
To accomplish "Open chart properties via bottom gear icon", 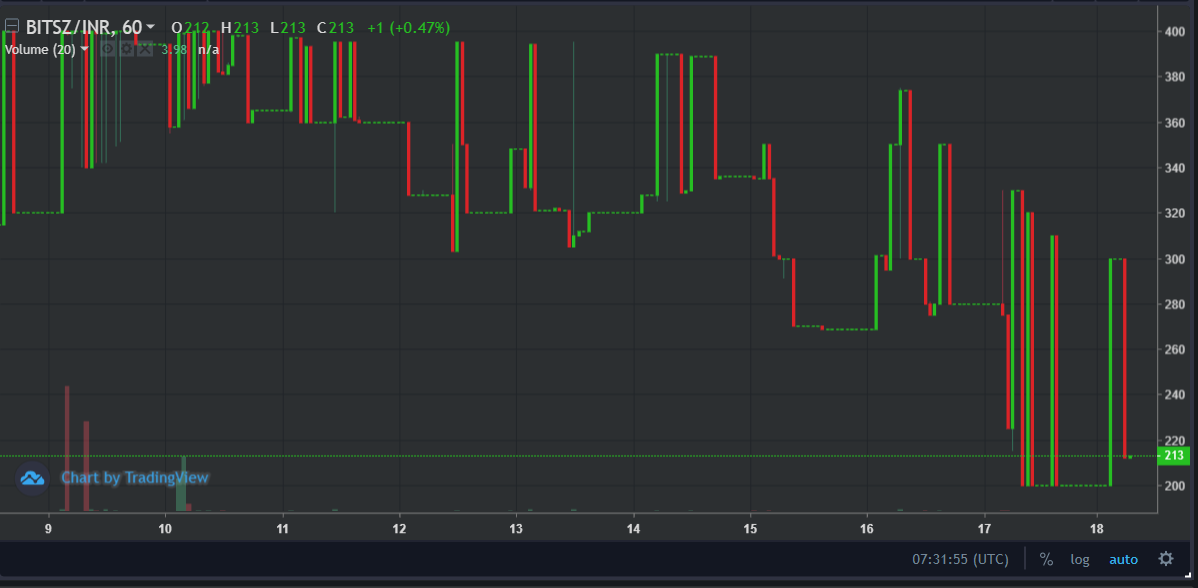I will (1166, 558).
